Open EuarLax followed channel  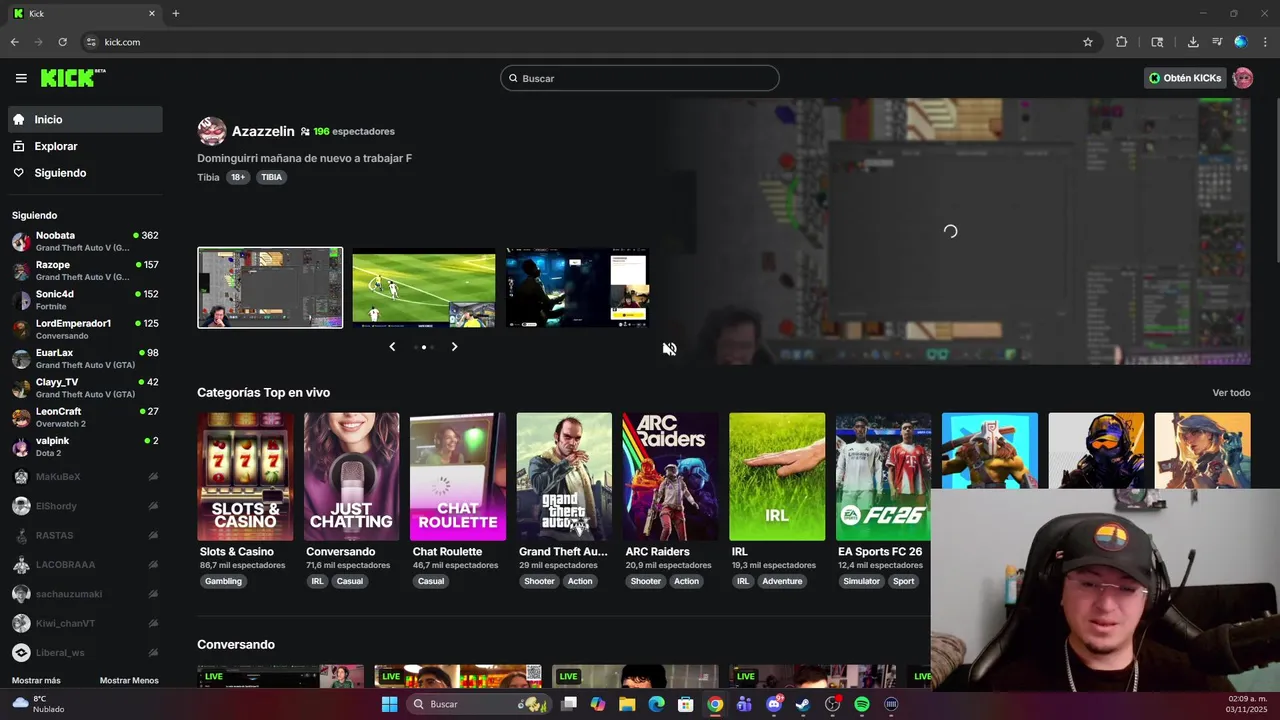pos(85,359)
